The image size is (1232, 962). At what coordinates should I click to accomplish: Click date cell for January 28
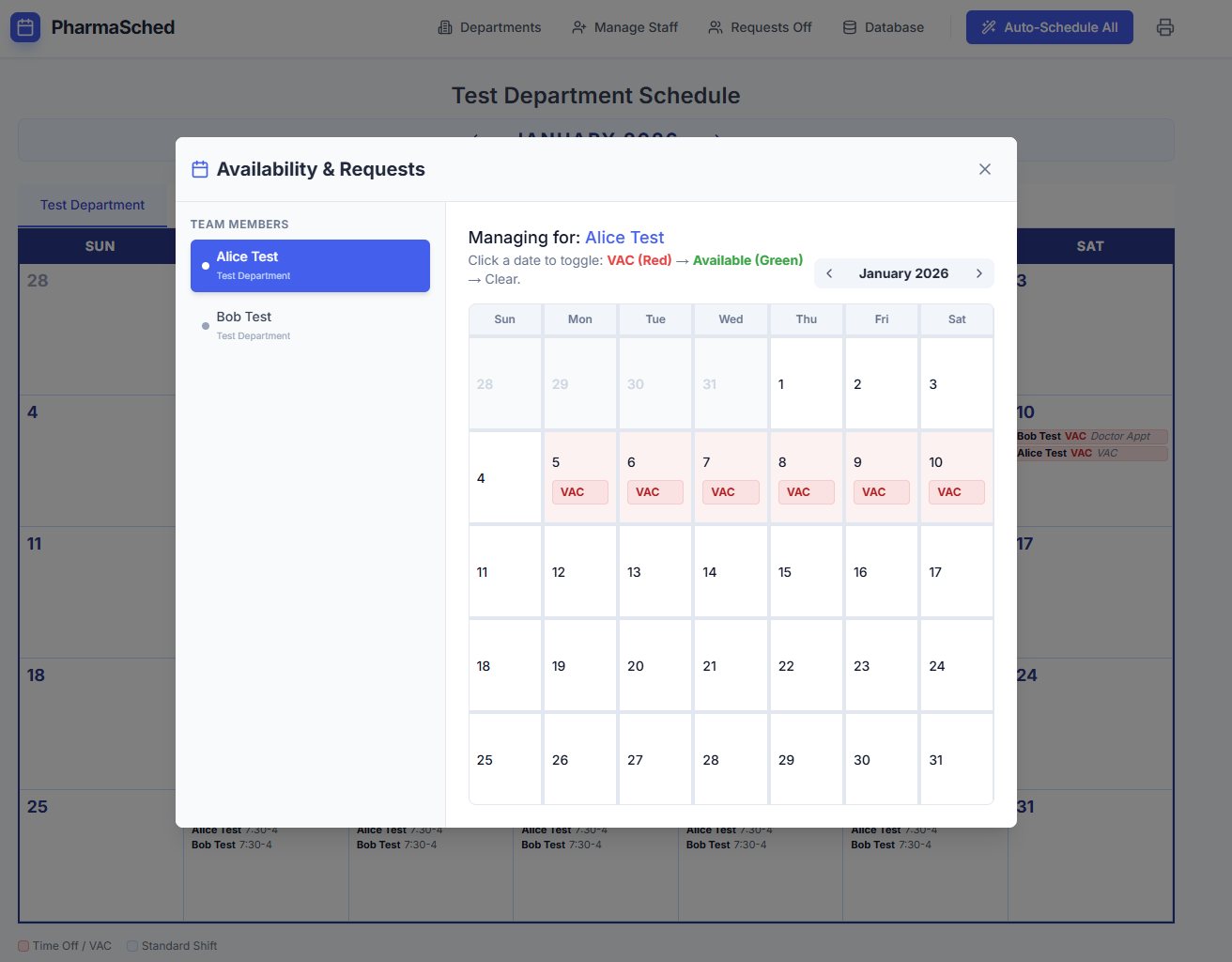click(x=731, y=759)
